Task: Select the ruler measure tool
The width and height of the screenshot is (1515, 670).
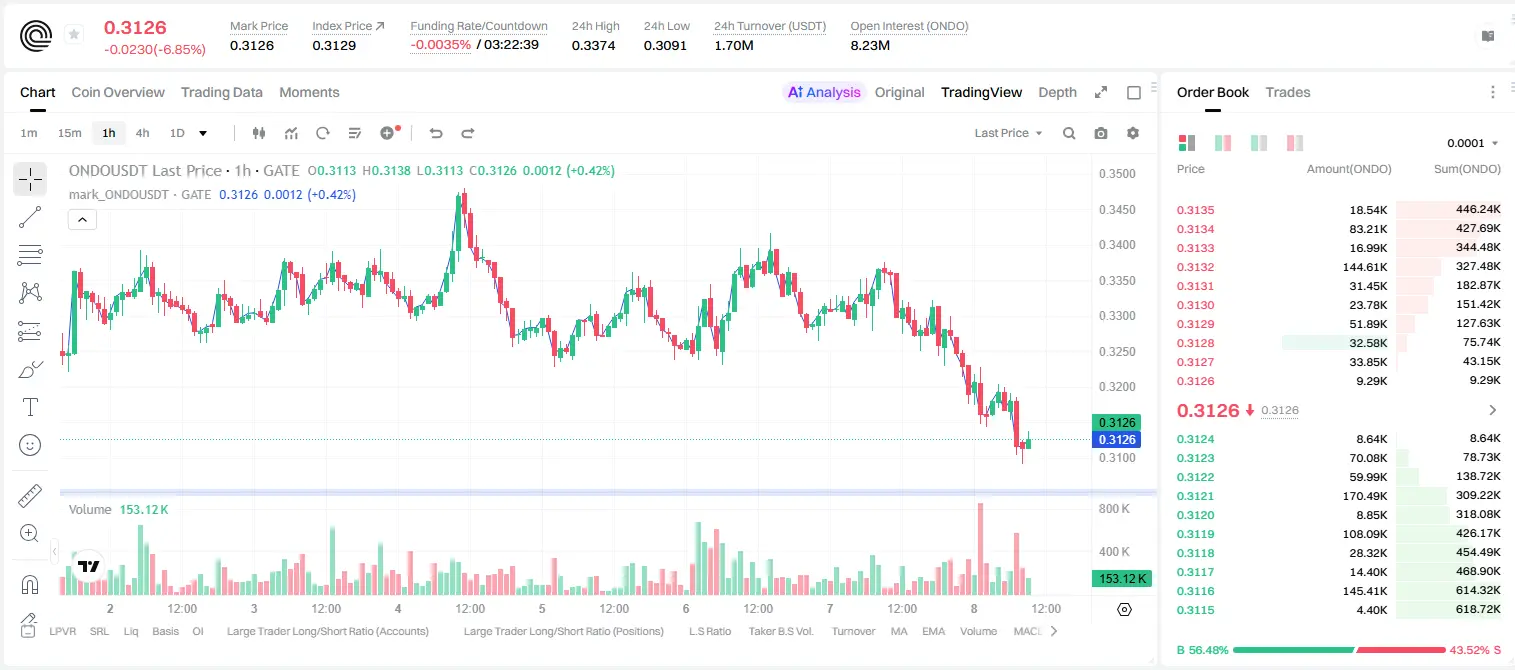Action: (x=30, y=495)
